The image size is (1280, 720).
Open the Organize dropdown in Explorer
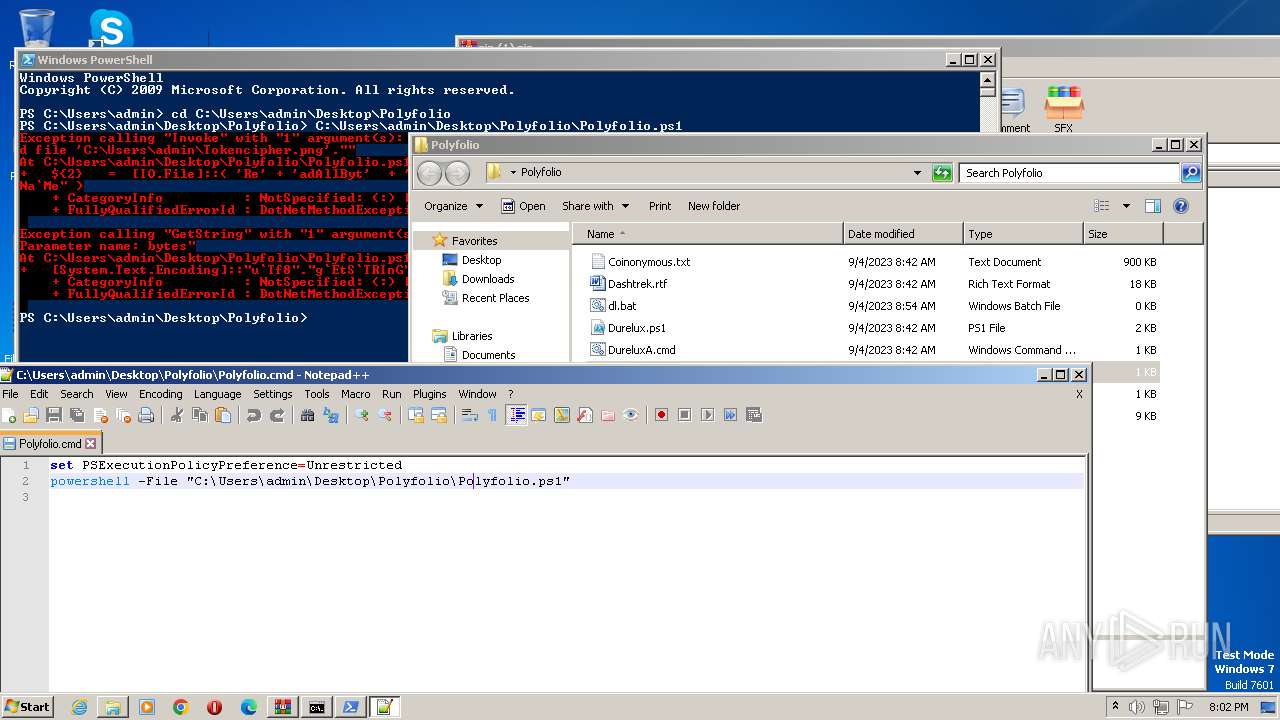[453, 206]
